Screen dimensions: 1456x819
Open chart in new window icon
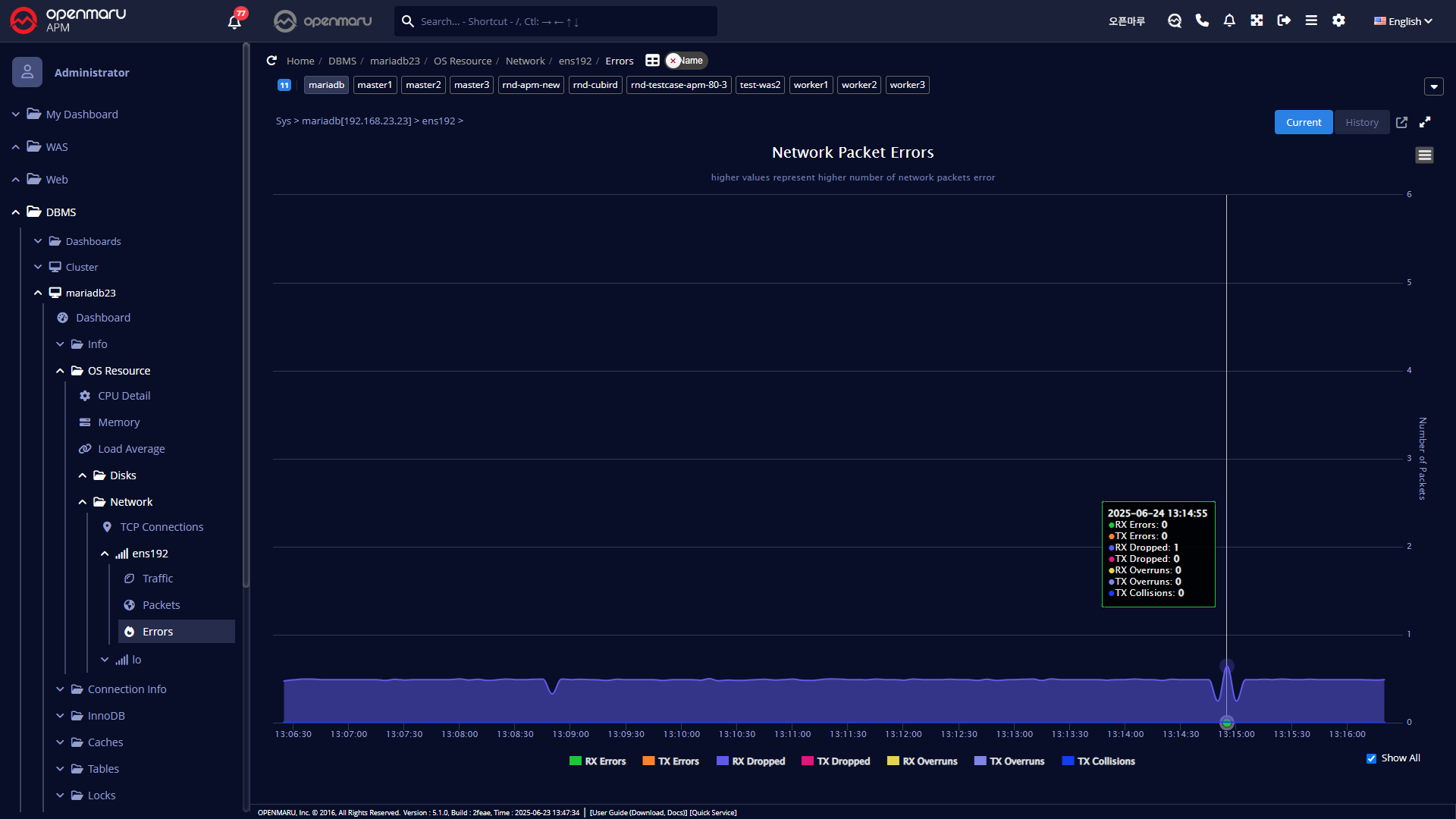1401,122
